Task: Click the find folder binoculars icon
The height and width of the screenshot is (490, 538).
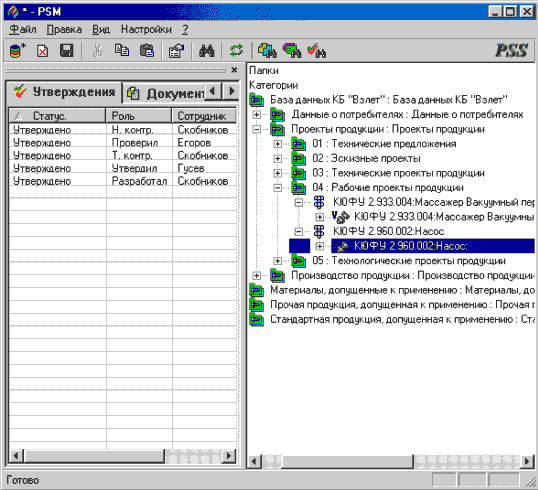Action: tap(292, 50)
